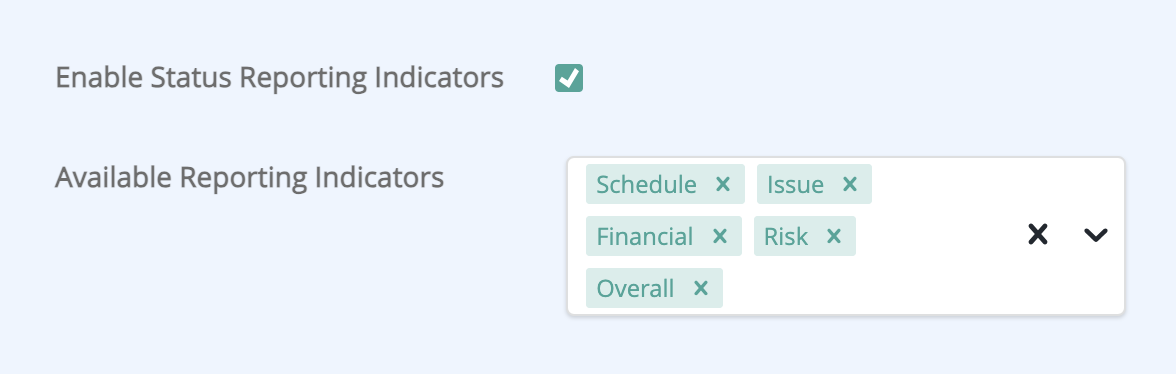
Task: Click the down arrow in the multi-select box
Action: (1096, 235)
